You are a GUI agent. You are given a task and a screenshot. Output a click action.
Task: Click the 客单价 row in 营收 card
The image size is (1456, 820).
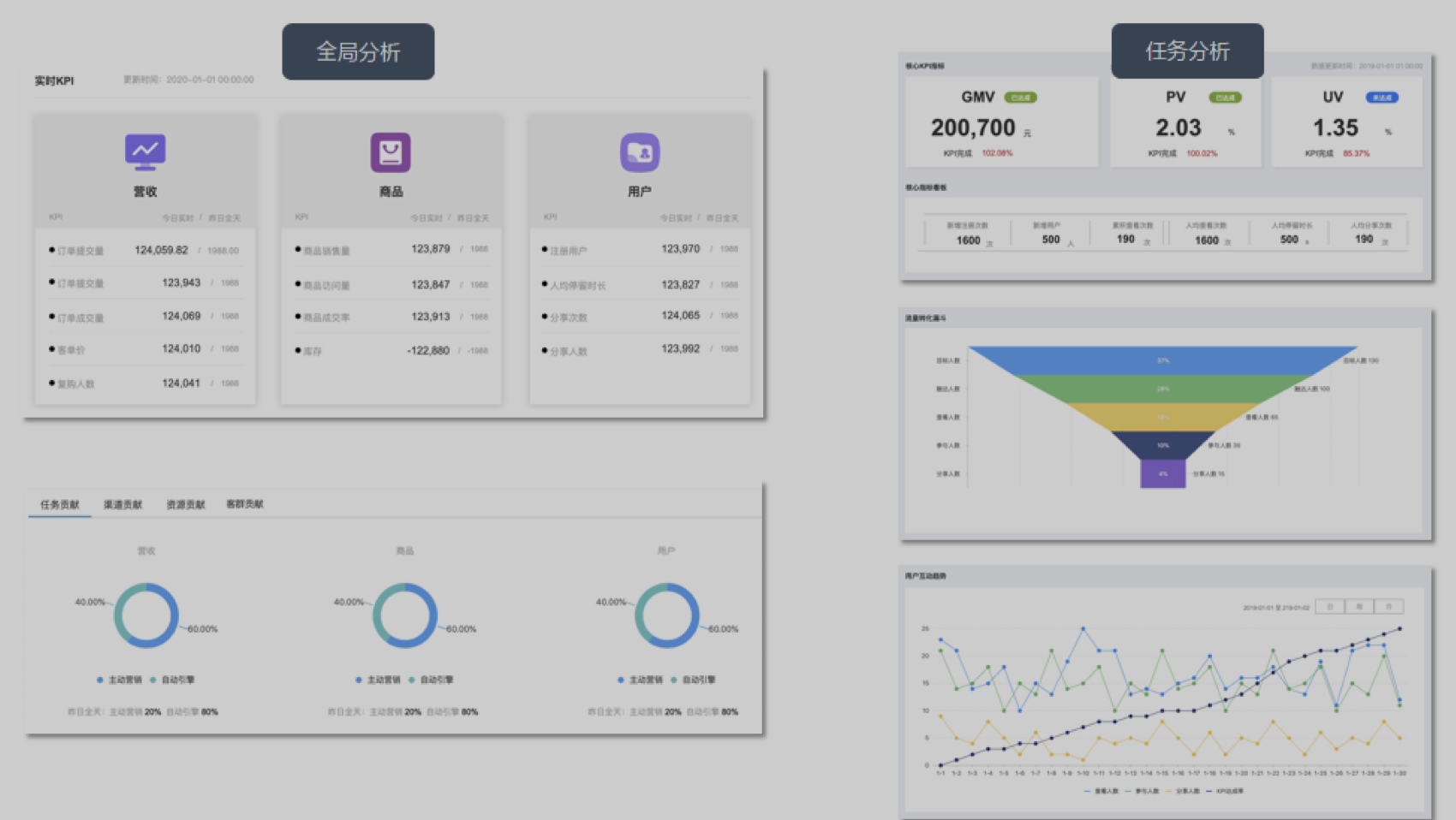145,349
